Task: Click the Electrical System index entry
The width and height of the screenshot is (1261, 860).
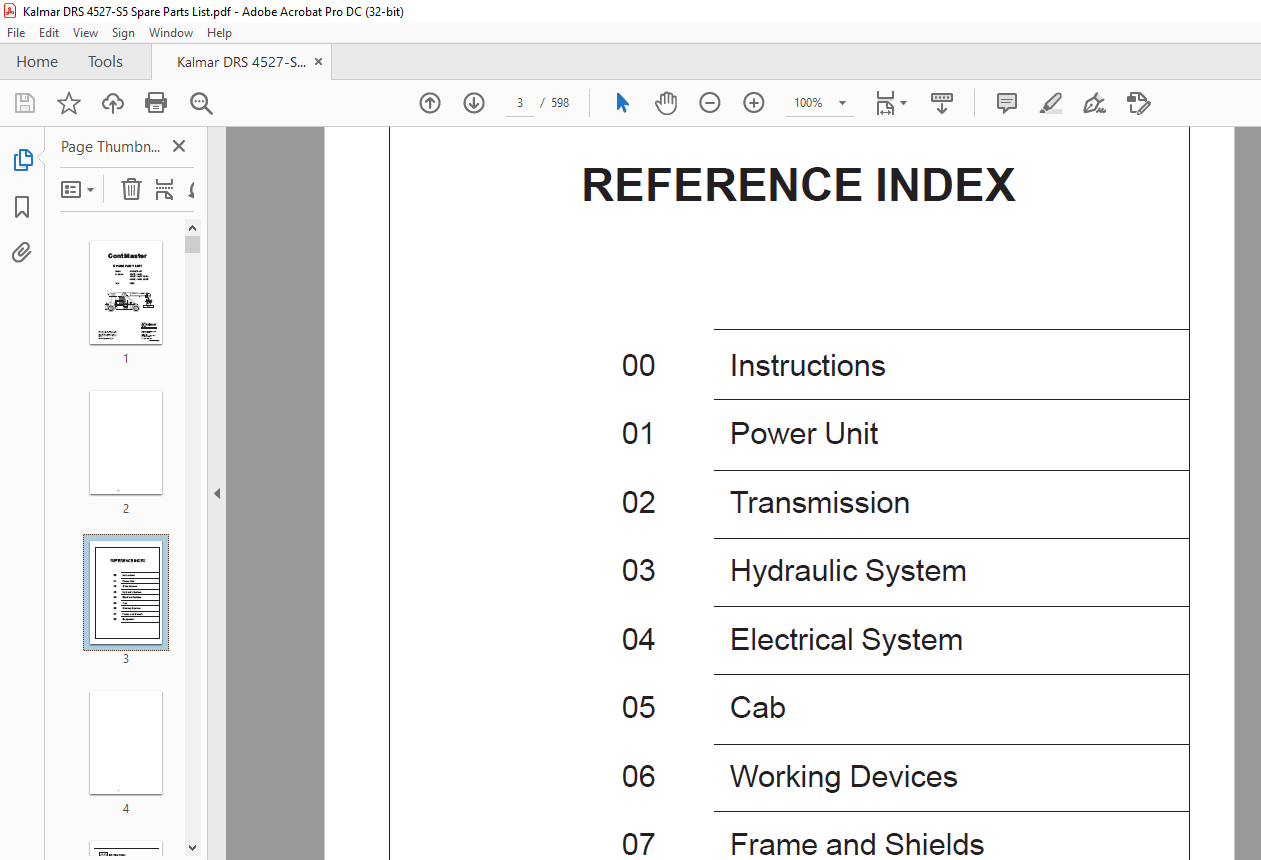Action: point(846,640)
